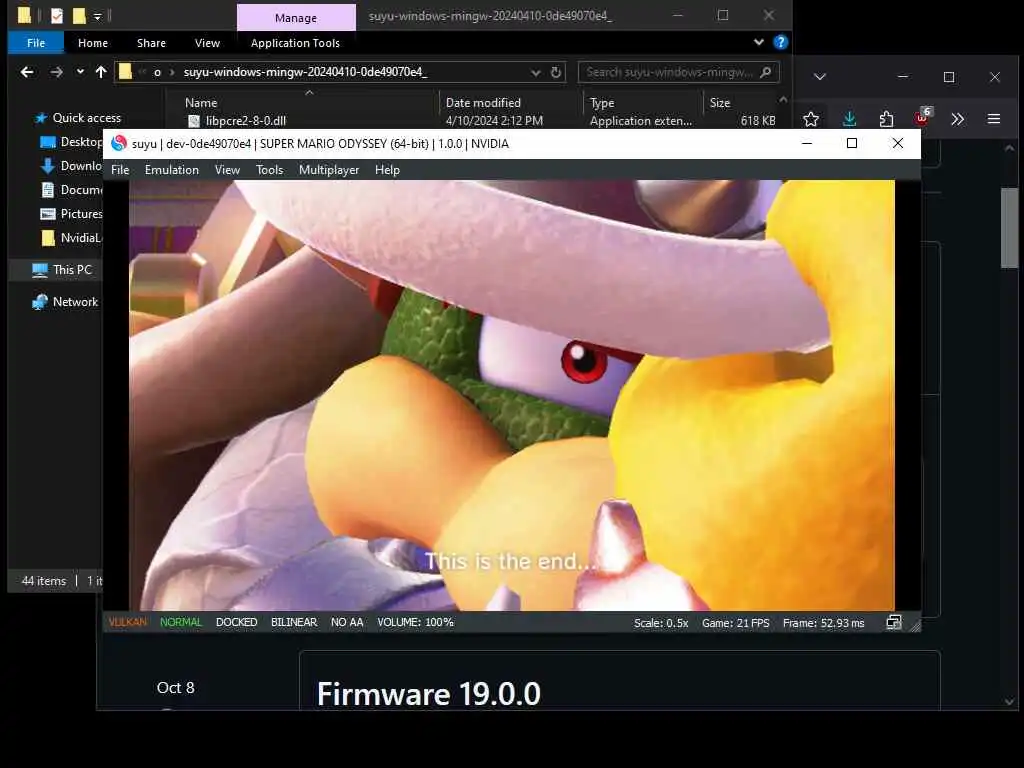Viewport: 1024px width, 768px height.
Task: Open the Multiplayer menu in suyu
Action: 328,170
